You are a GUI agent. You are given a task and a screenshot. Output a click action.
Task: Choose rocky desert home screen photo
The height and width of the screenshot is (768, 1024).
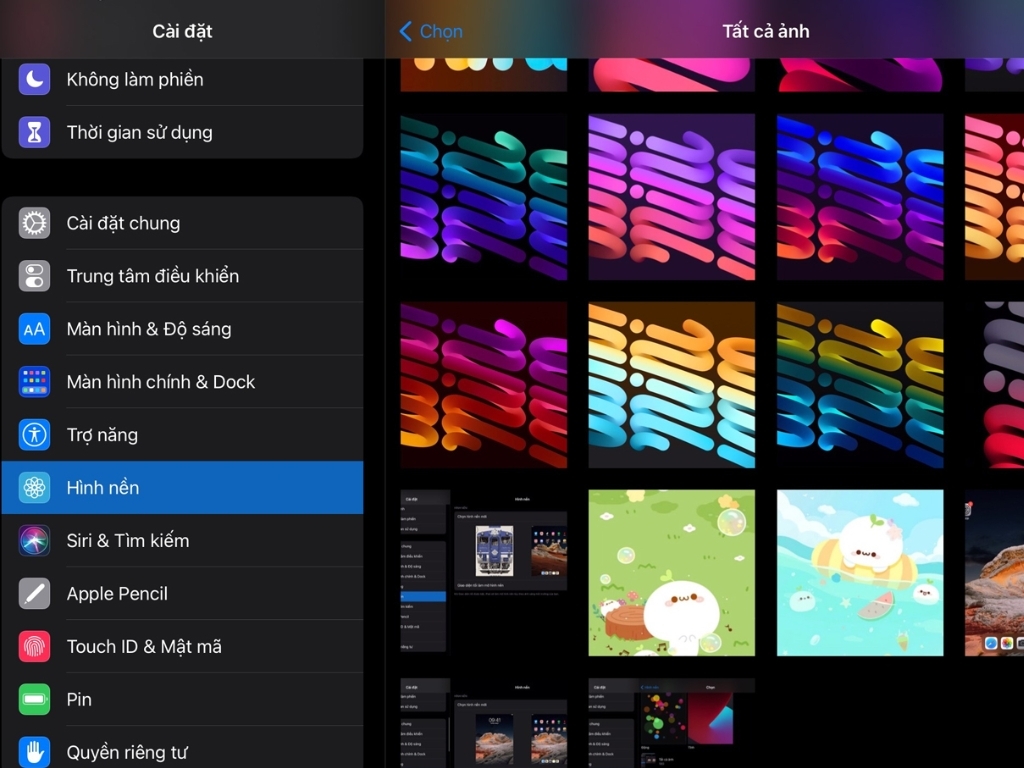click(994, 573)
